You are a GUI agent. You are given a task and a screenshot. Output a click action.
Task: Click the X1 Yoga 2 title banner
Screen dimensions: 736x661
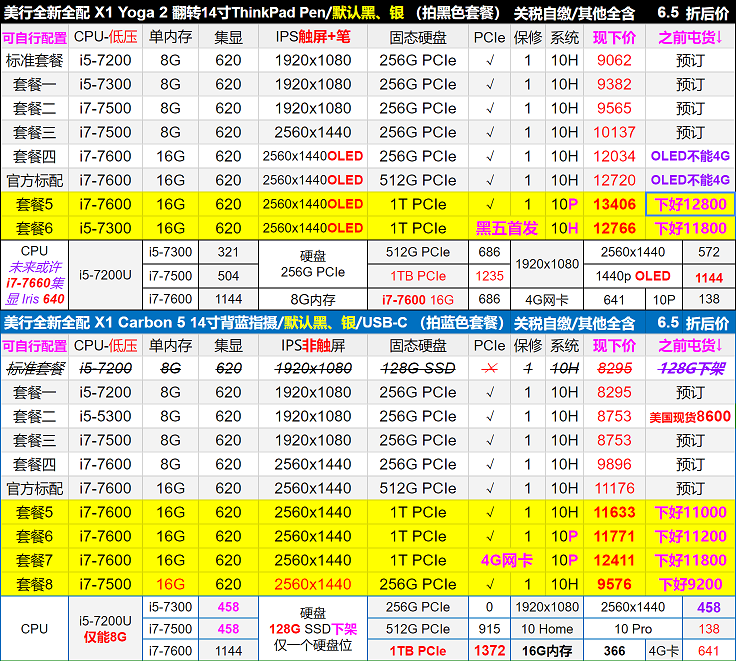click(x=368, y=13)
